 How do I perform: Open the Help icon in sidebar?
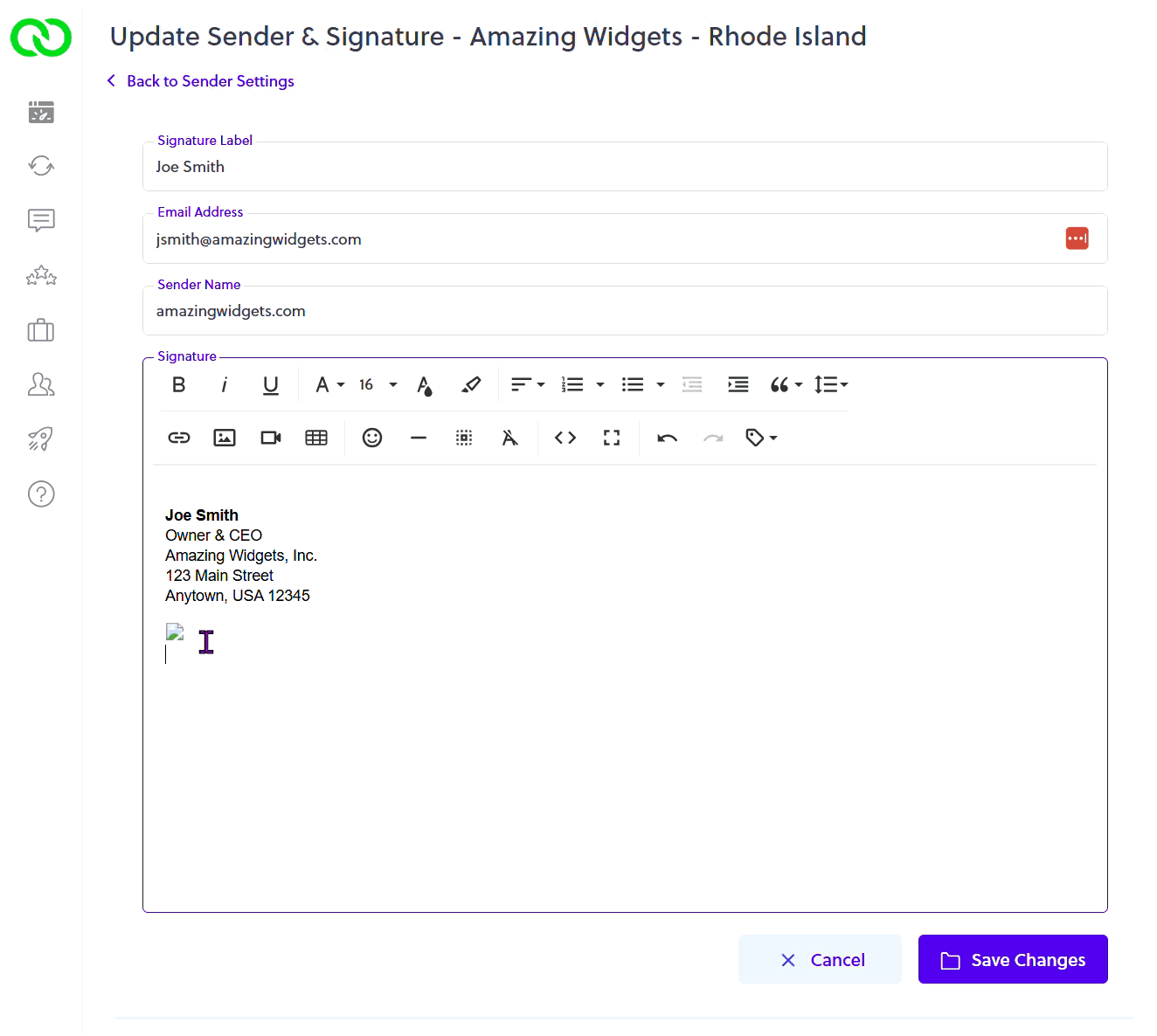[41, 494]
